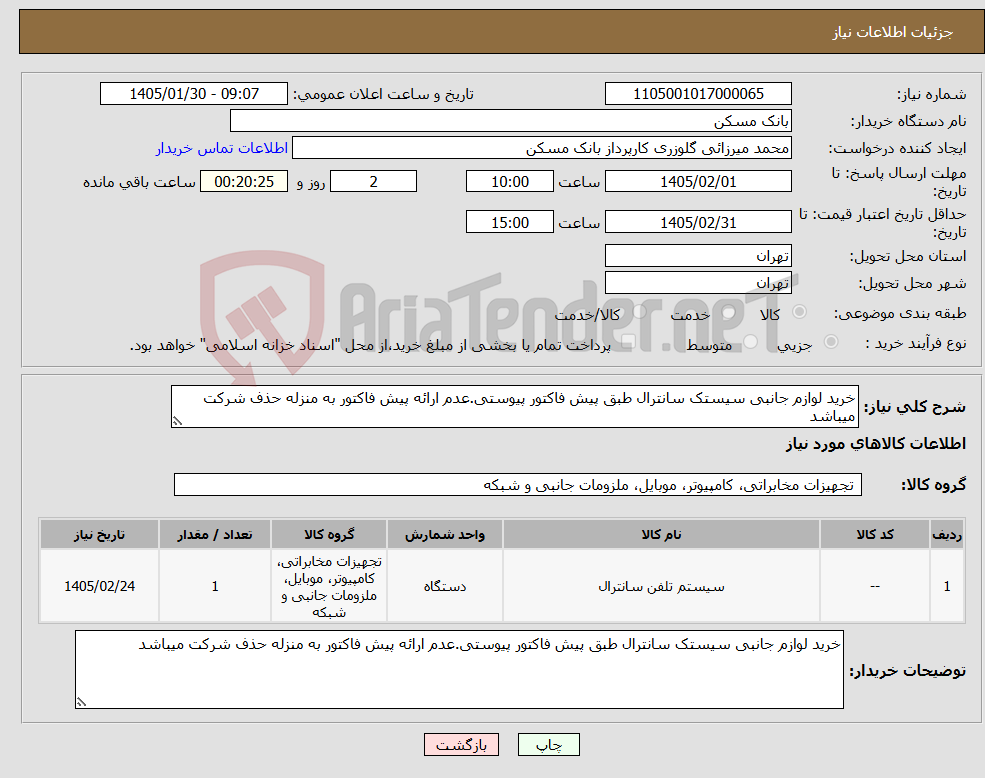Click the 15:00 validity hour field

point(509,222)
